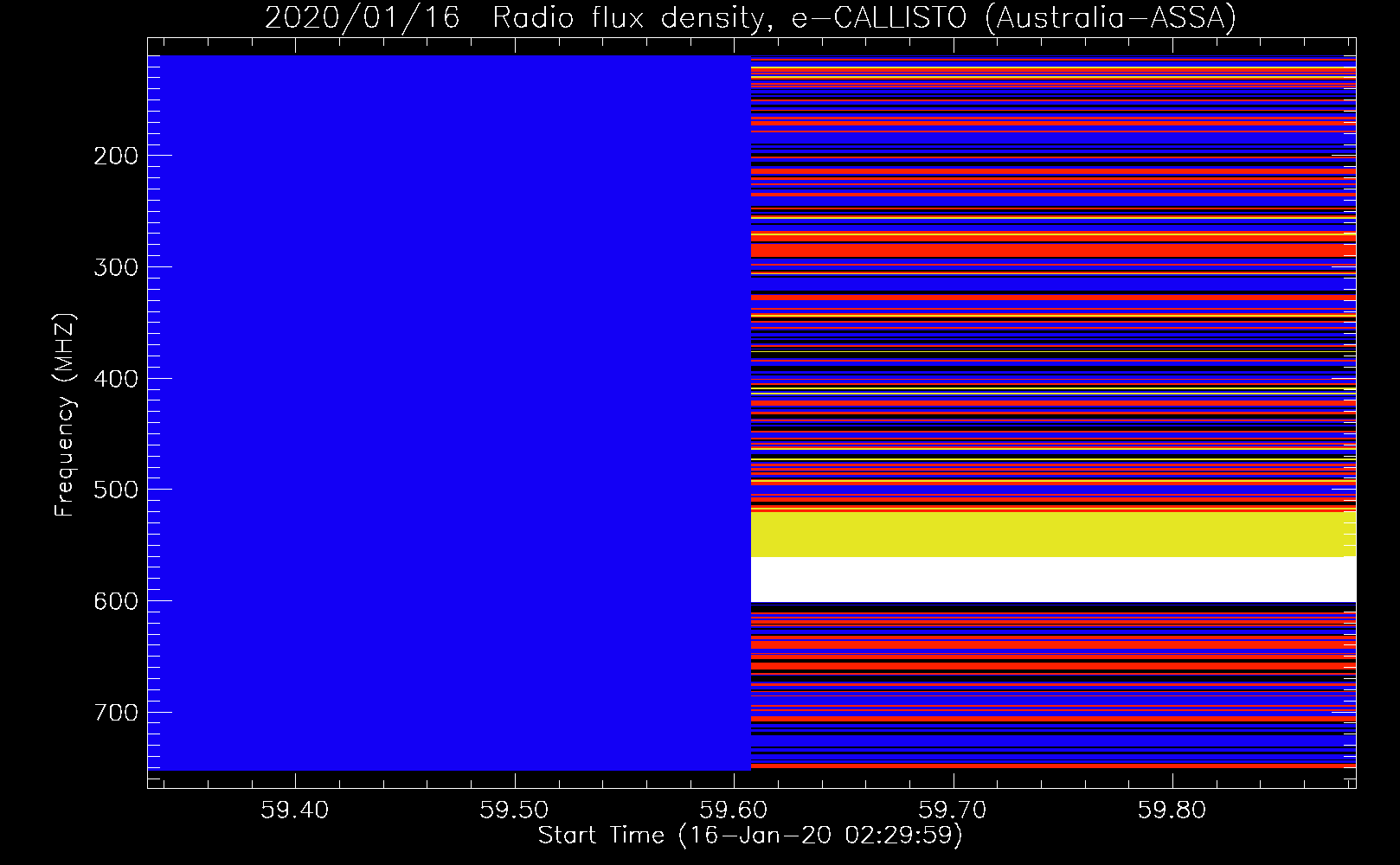Viewport: 1400px width, 865px height.
Task: Click the plot title "Radio flux density, e-CALLISTO (Australia-ASSA)"
Action: coord(864,17)
